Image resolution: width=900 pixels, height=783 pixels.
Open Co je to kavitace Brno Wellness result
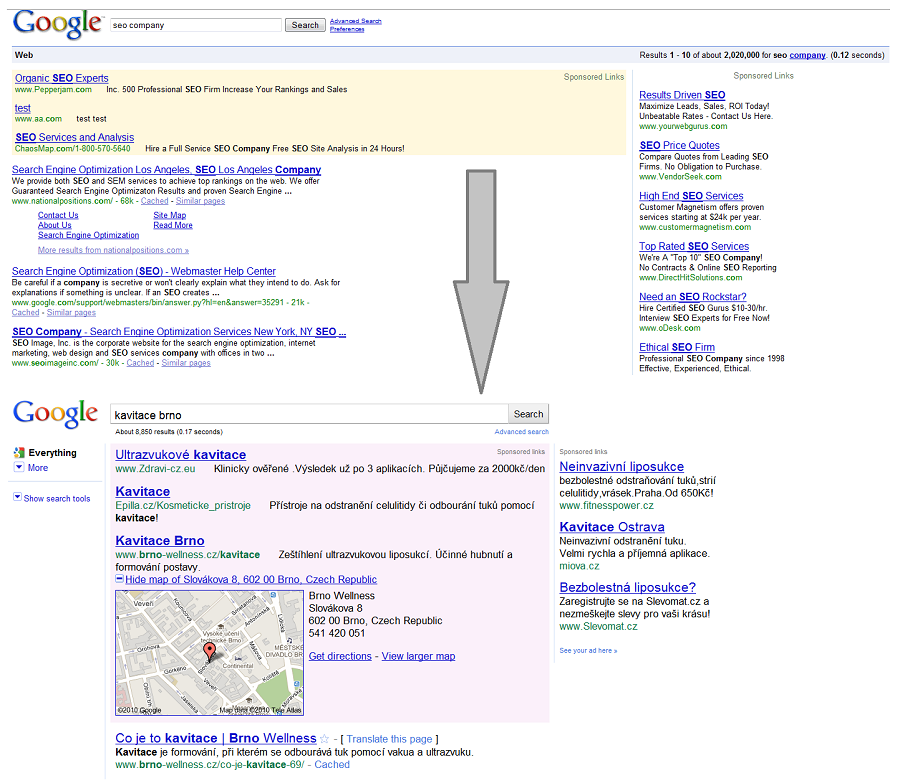tap(216, 738)
